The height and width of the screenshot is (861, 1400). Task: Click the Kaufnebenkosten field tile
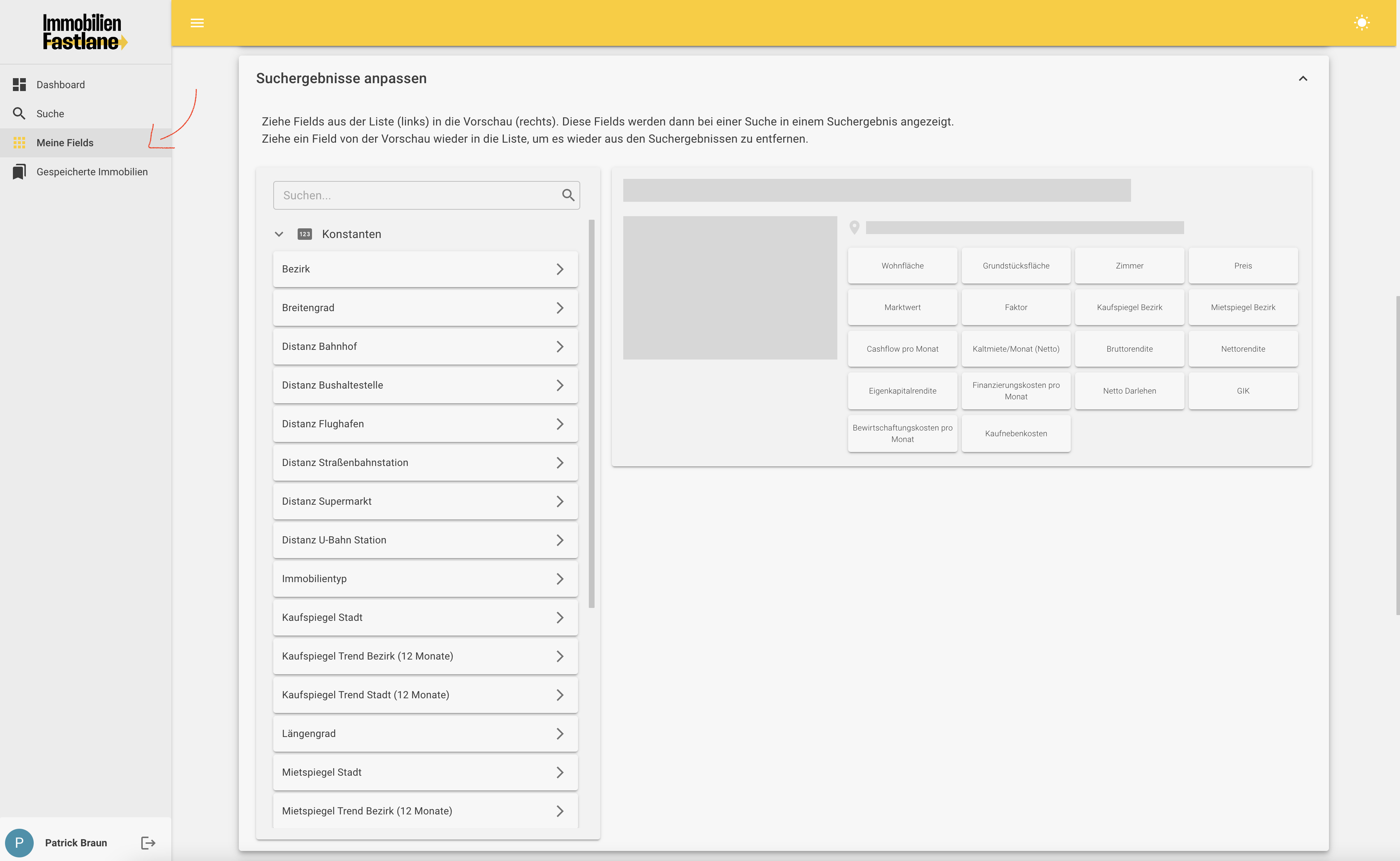pos(1016,433)
